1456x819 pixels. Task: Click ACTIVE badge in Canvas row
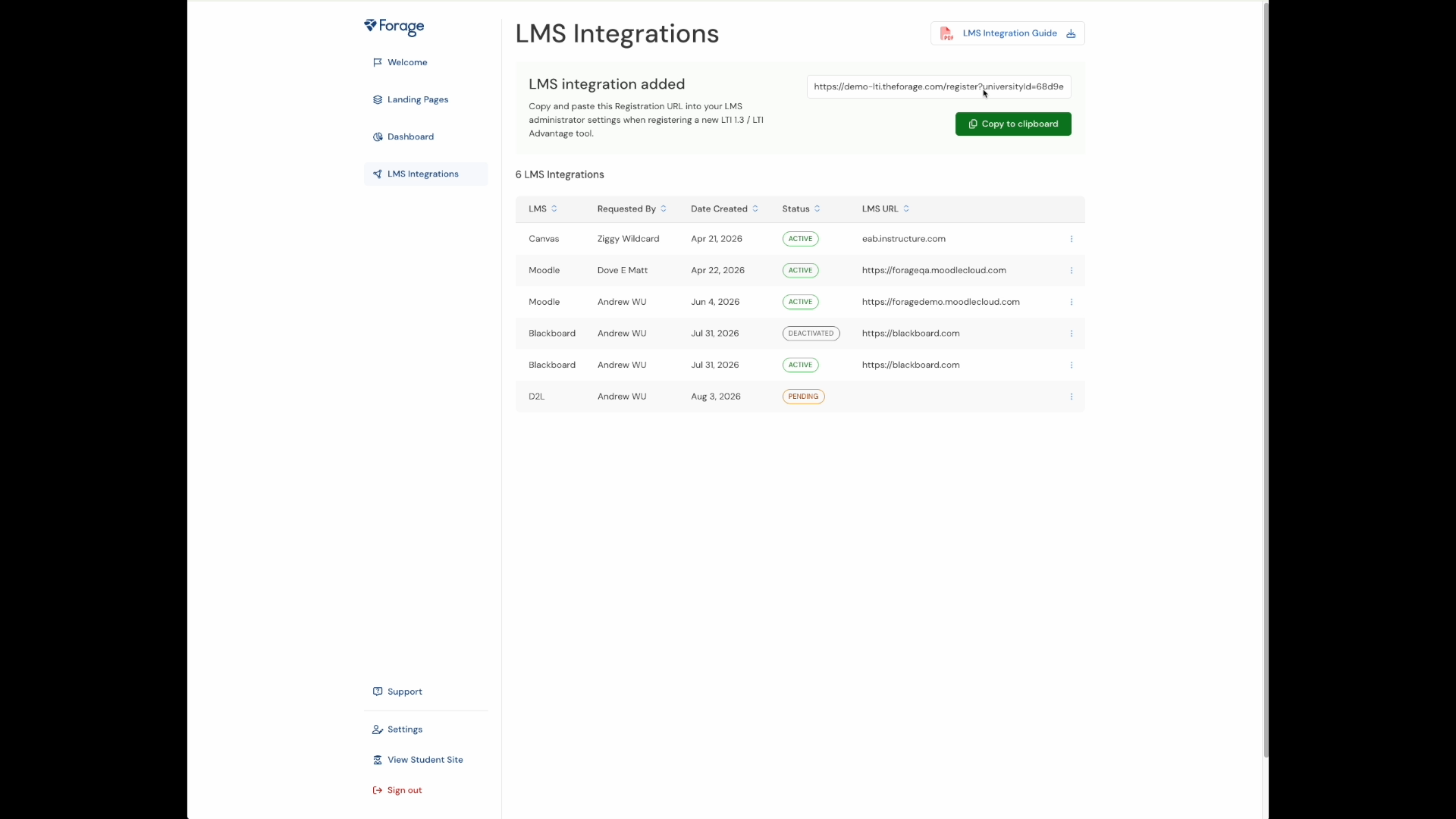click(800, 239)
